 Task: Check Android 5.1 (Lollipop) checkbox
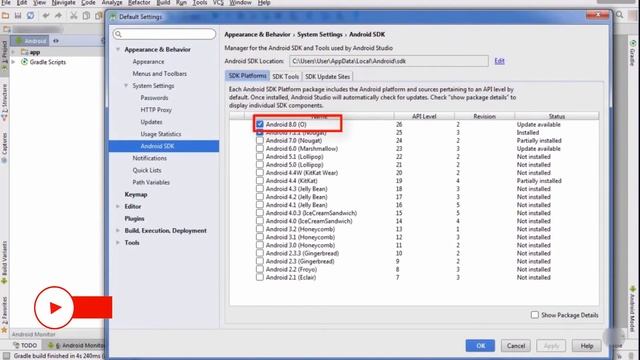point(260,157)
